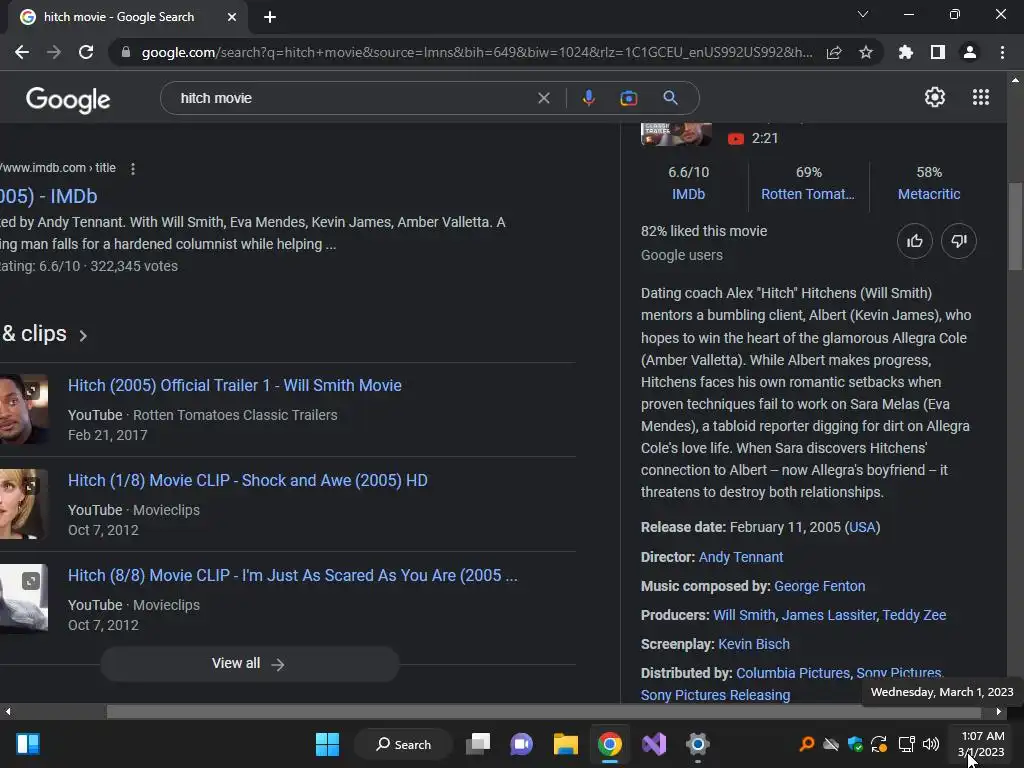Viewport: 1024px width, 768px height.
Task: Open the USA release date link
Action: pyautogui.click(x=862, y=527)
